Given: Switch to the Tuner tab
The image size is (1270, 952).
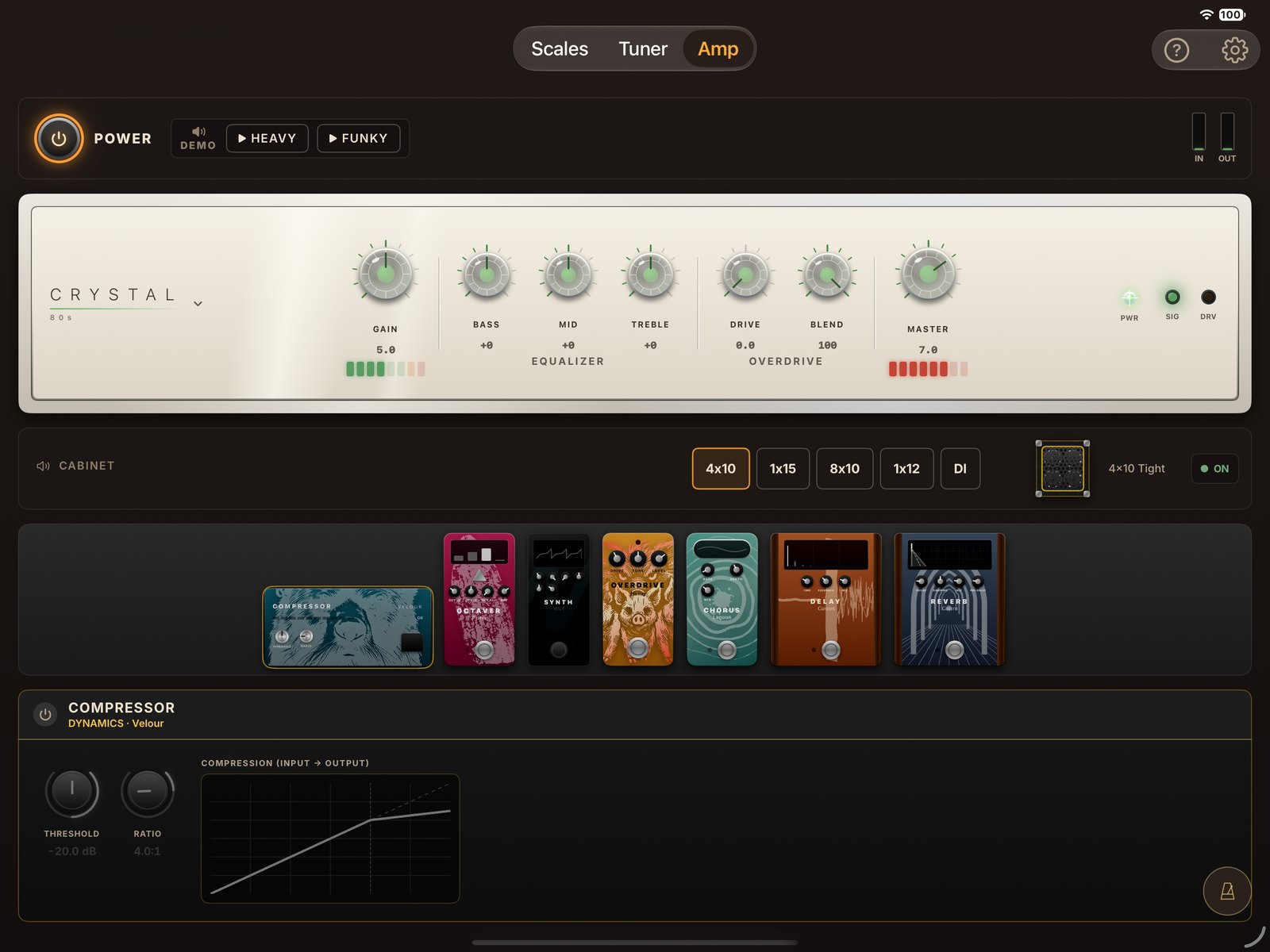Looking at the screenshot, I should (643, 49).
